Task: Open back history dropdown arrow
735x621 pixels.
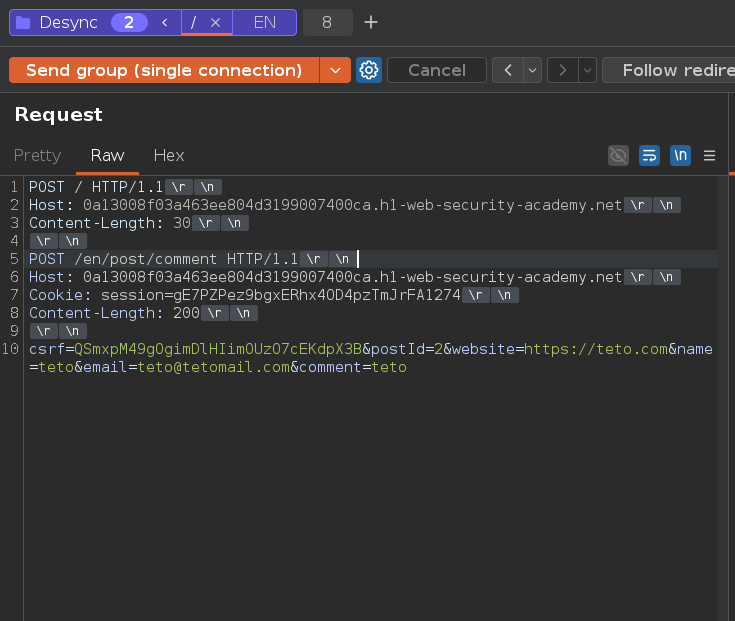Action: pos(532,70)
